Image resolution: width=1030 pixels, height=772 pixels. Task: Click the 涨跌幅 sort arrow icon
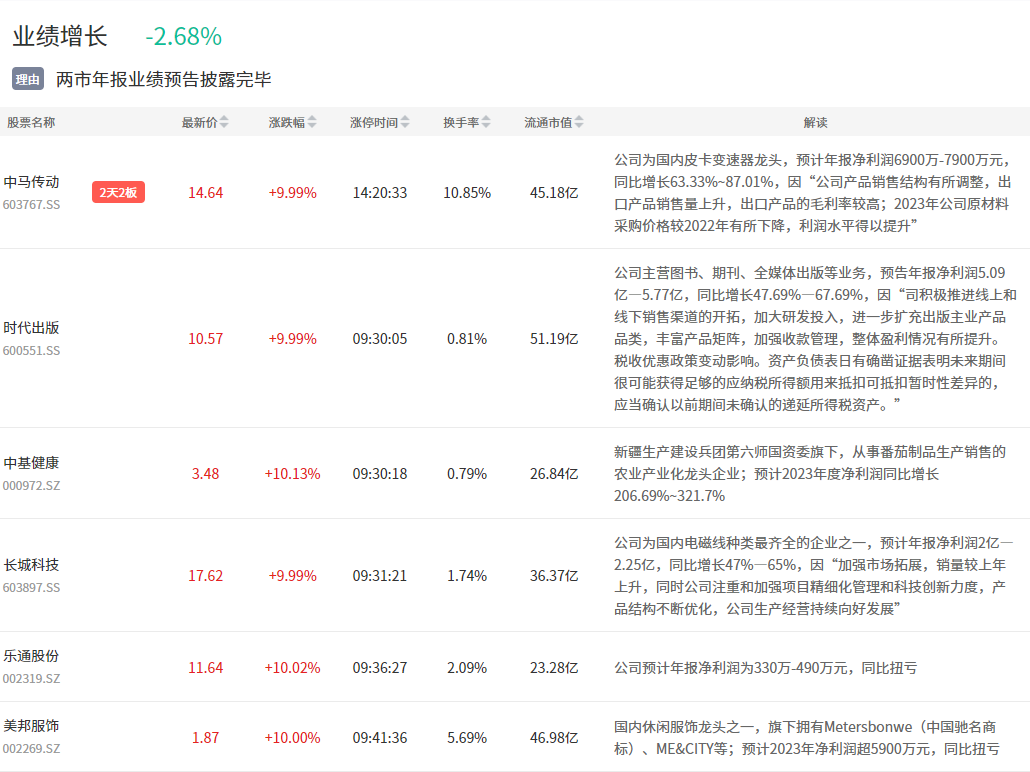tap(312, 122)
